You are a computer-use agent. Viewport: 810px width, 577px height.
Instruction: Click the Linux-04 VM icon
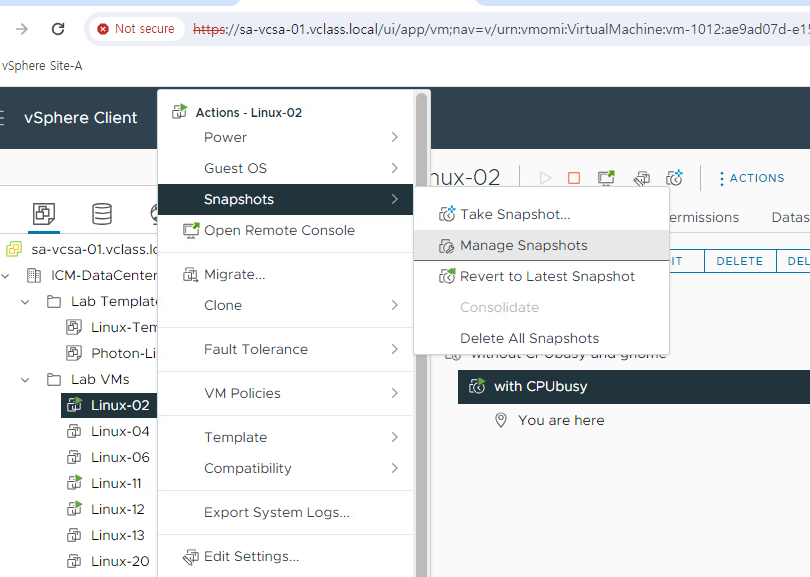pos(74,431)
